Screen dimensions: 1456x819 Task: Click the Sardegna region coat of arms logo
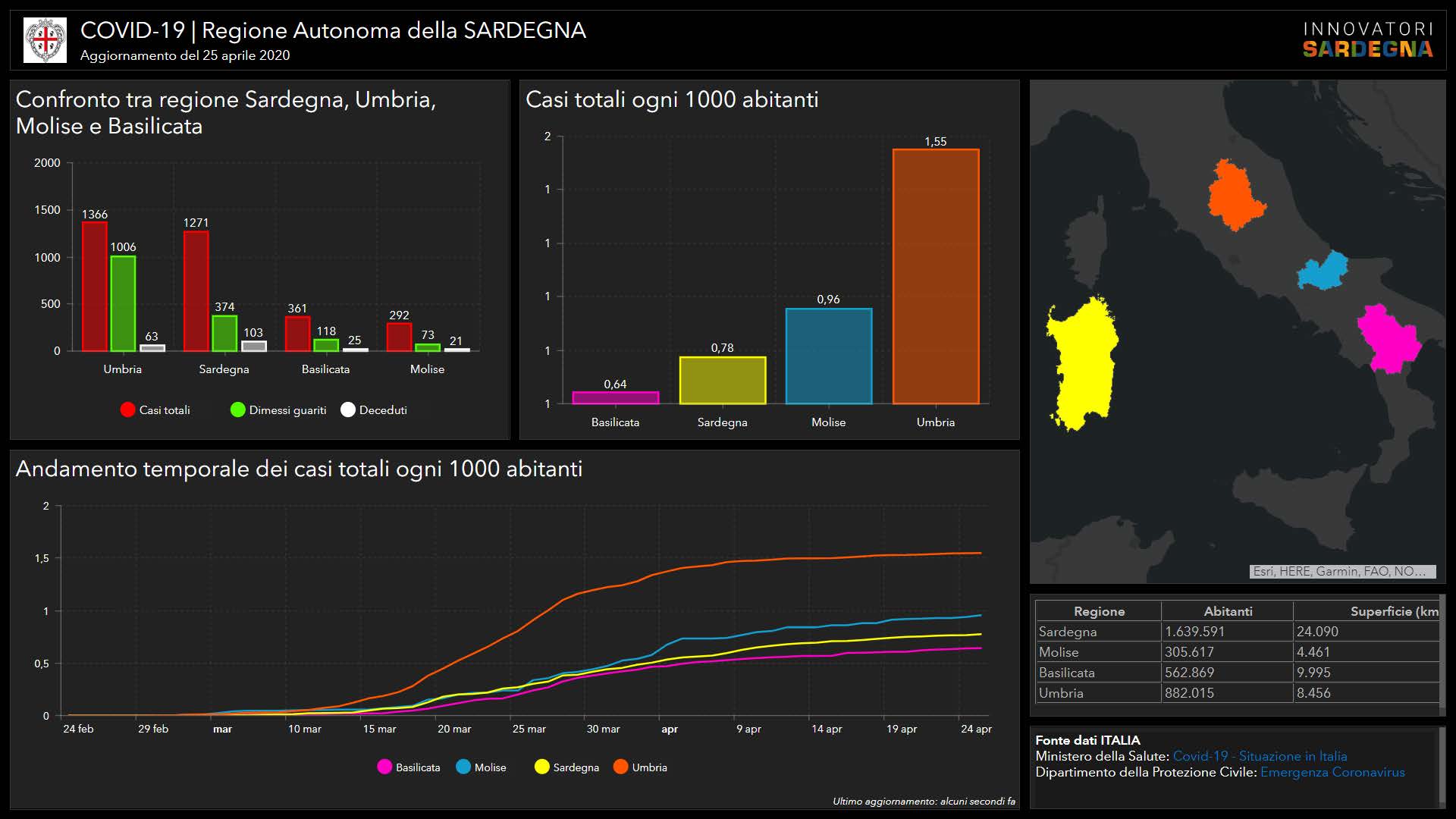tap(45, 39)
